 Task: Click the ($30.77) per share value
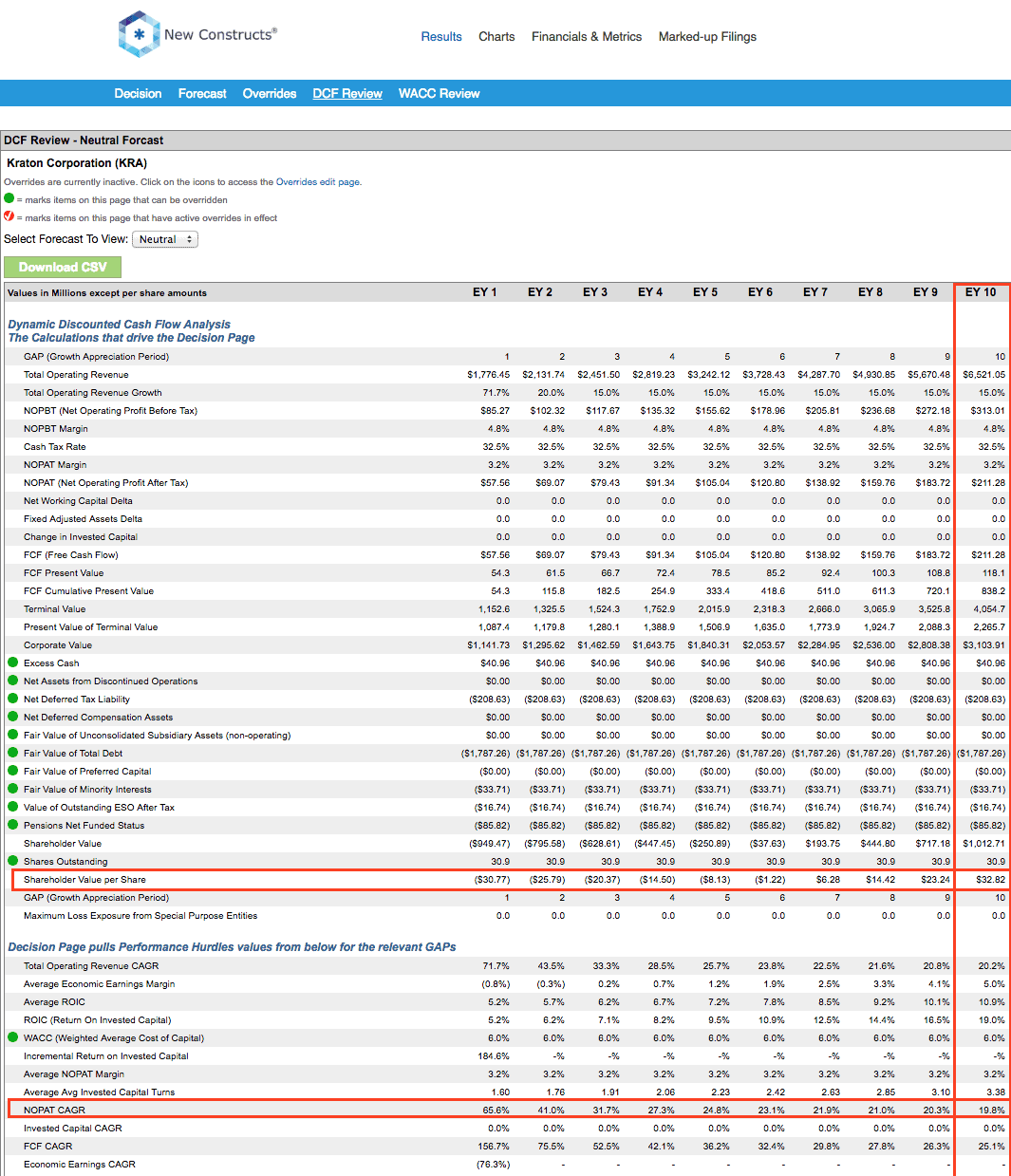tap(493, 880)
